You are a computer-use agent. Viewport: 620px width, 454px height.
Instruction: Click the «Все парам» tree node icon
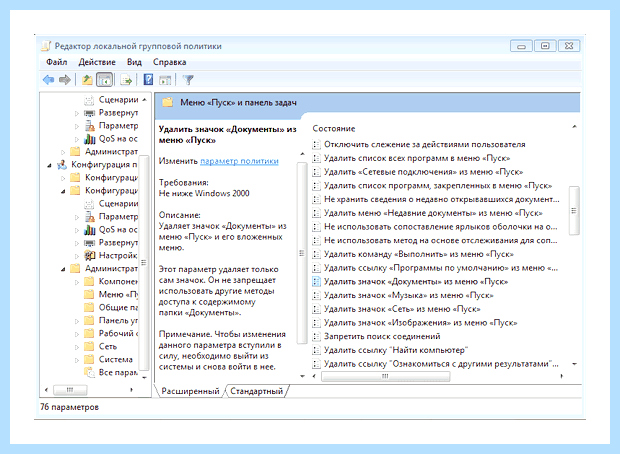90,373
